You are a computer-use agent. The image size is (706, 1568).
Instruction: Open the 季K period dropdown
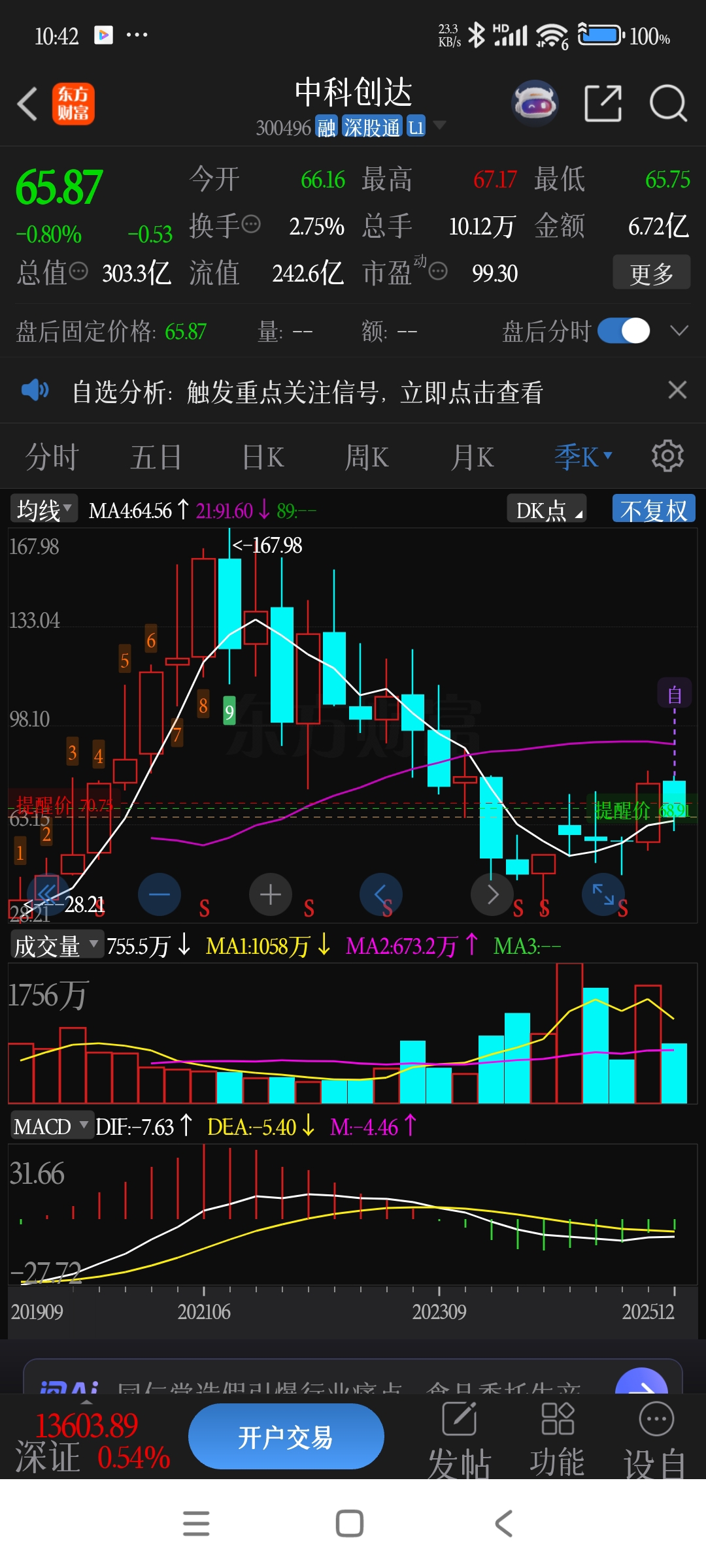[582, 456]
